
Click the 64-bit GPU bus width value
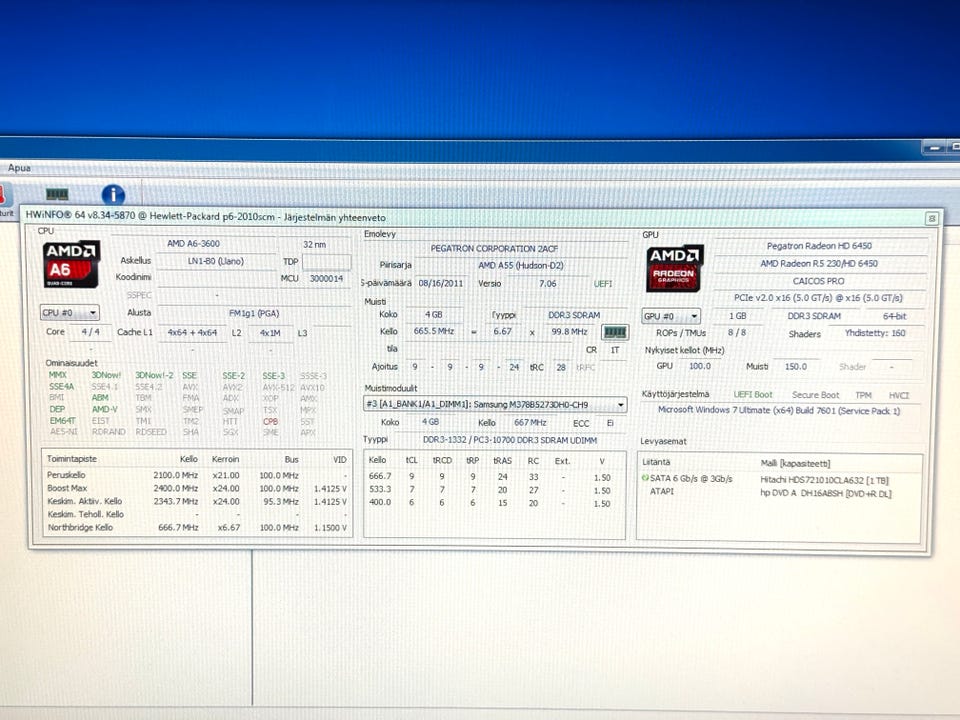tap(894, 317)
